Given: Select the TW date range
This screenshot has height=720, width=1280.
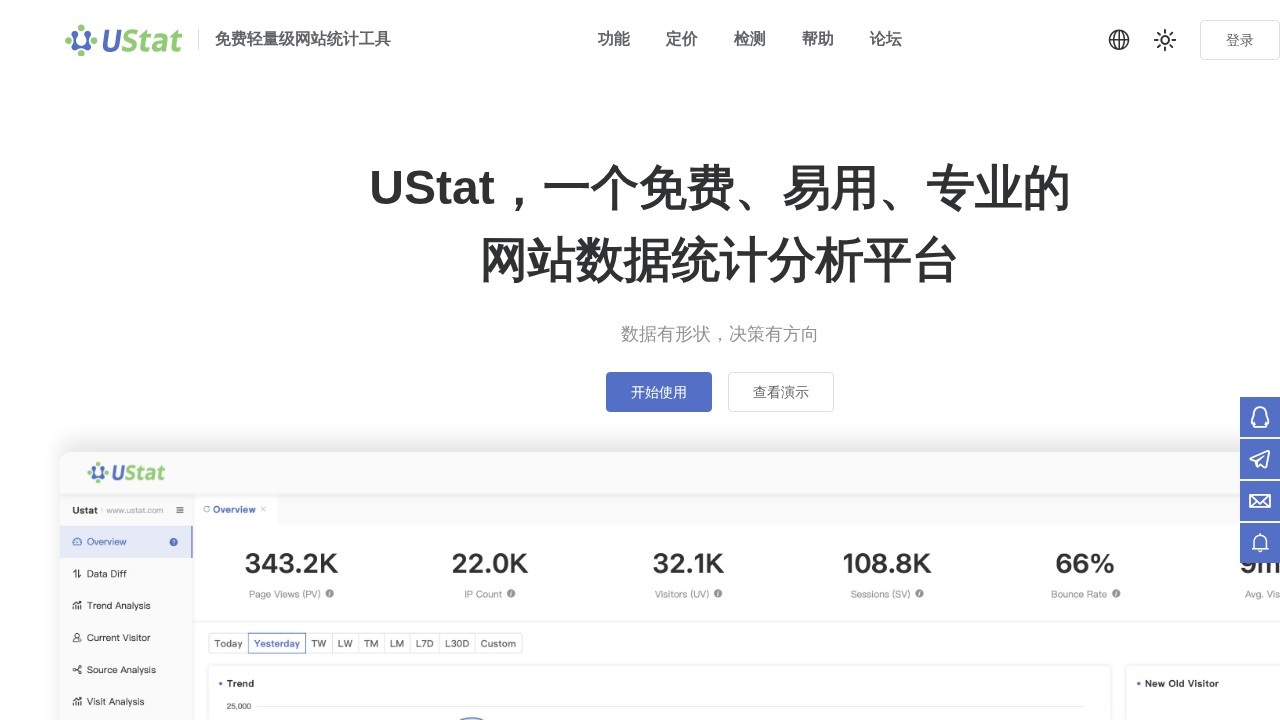Looking at the screenshot, I should click(319, 643).
